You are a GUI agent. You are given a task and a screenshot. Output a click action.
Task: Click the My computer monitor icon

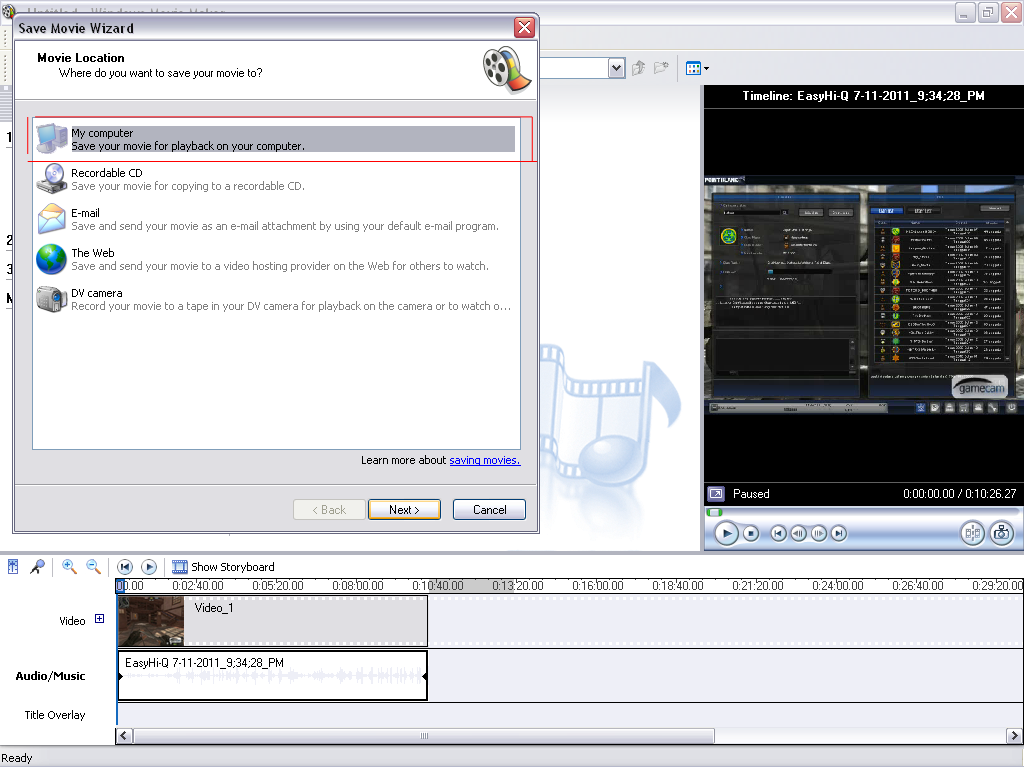(x=52, y=138)
